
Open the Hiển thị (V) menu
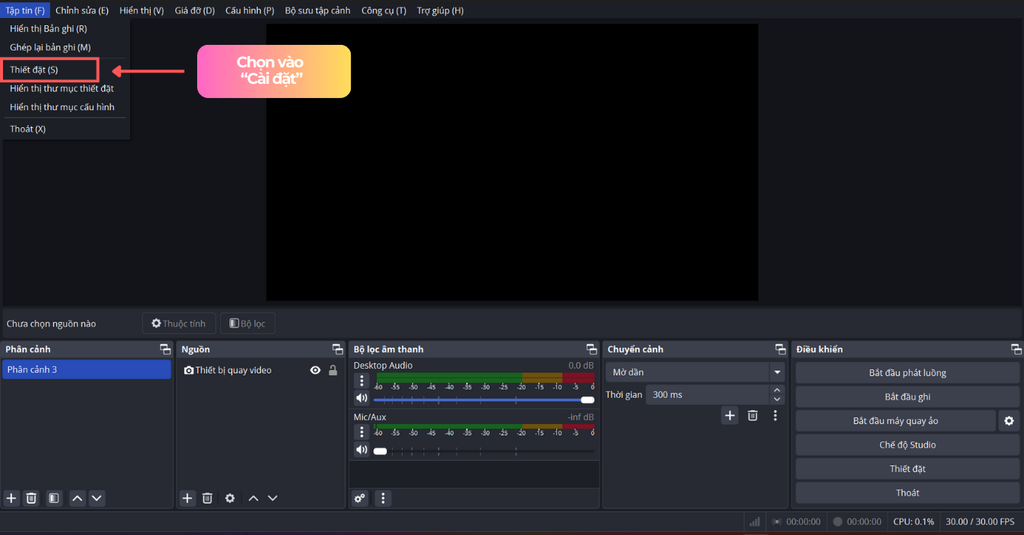click(141, 10)
